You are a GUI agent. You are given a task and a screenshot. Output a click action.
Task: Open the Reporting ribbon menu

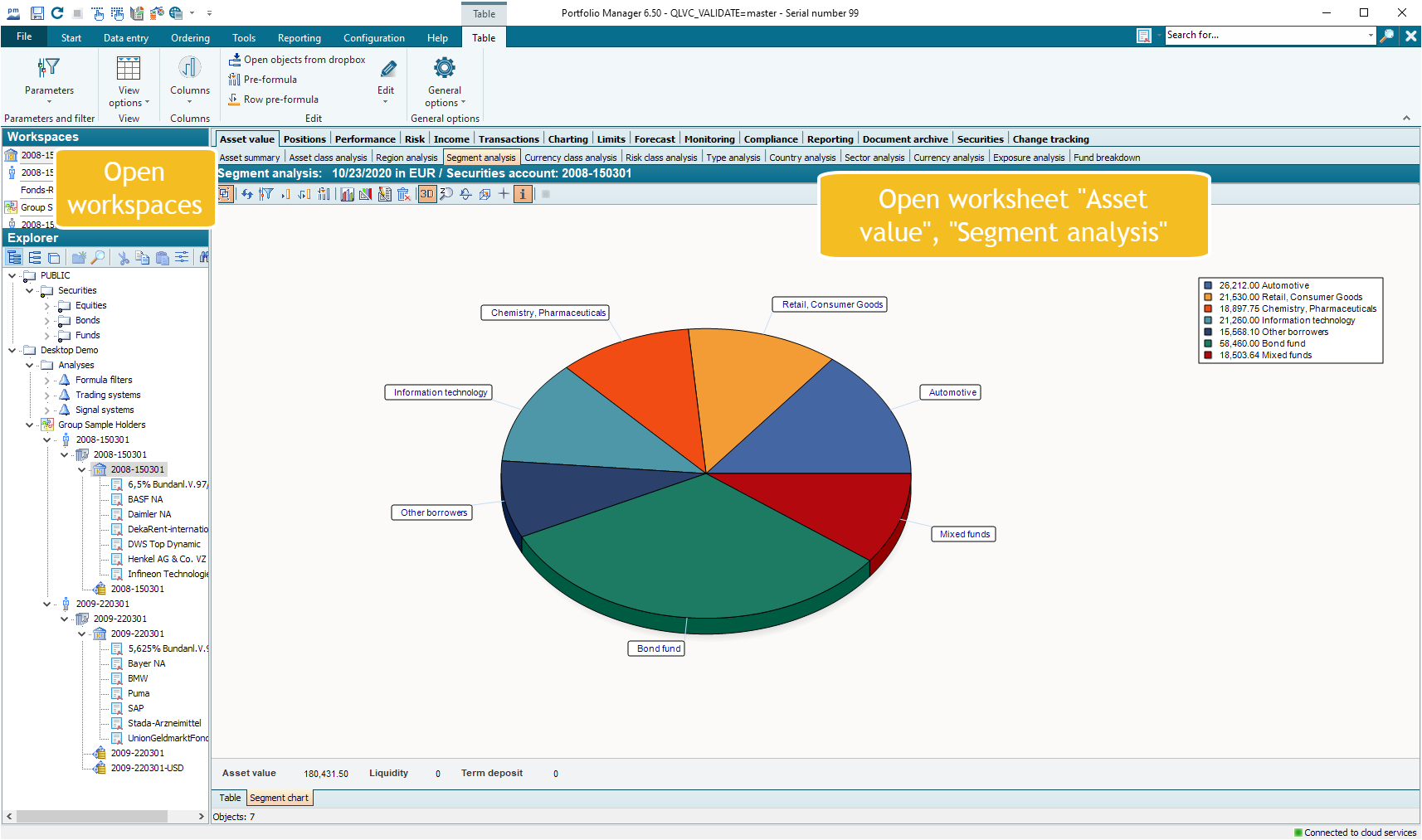click(x=299, y=38)
